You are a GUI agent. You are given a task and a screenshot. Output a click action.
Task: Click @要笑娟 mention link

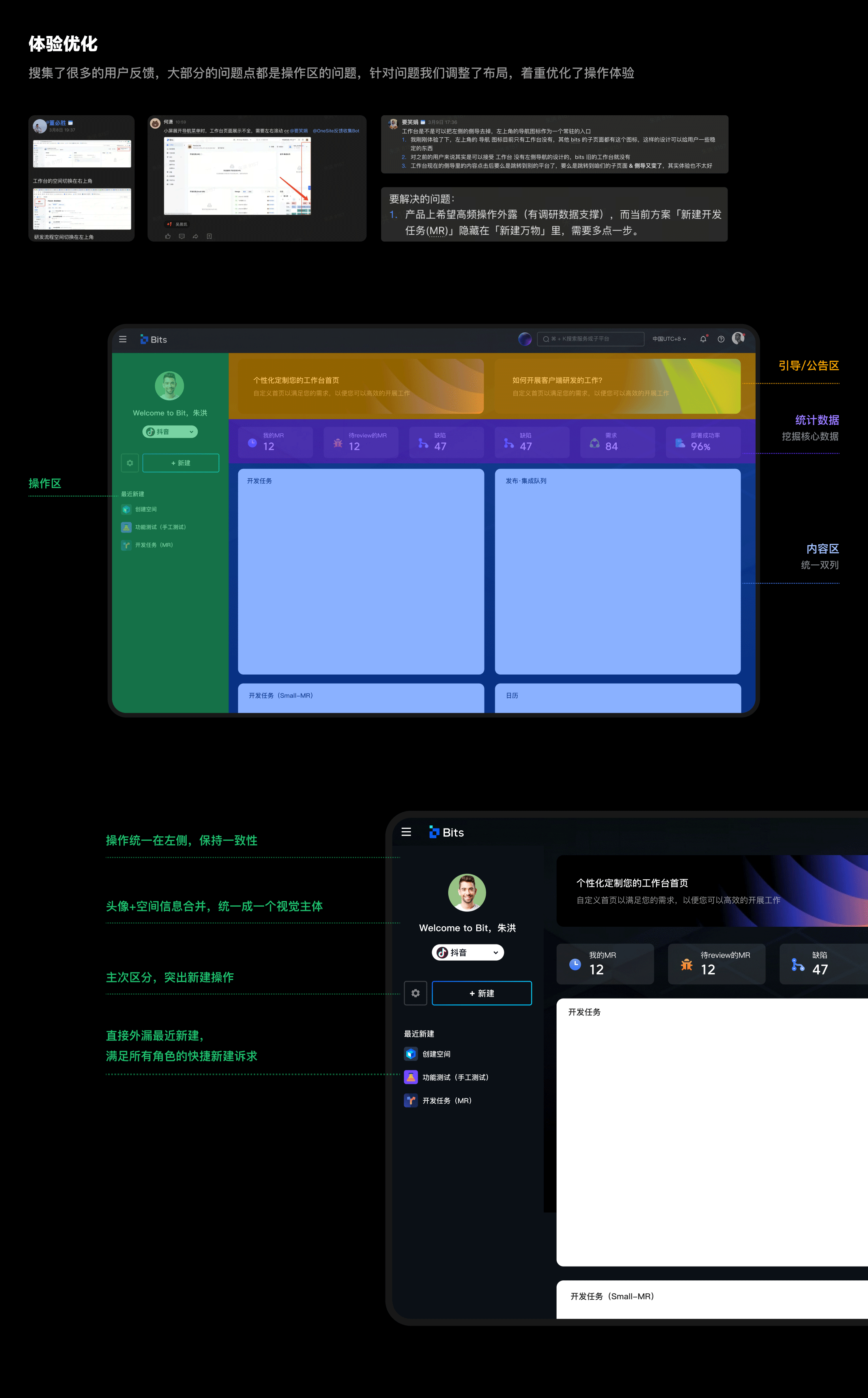pos(299,131)
